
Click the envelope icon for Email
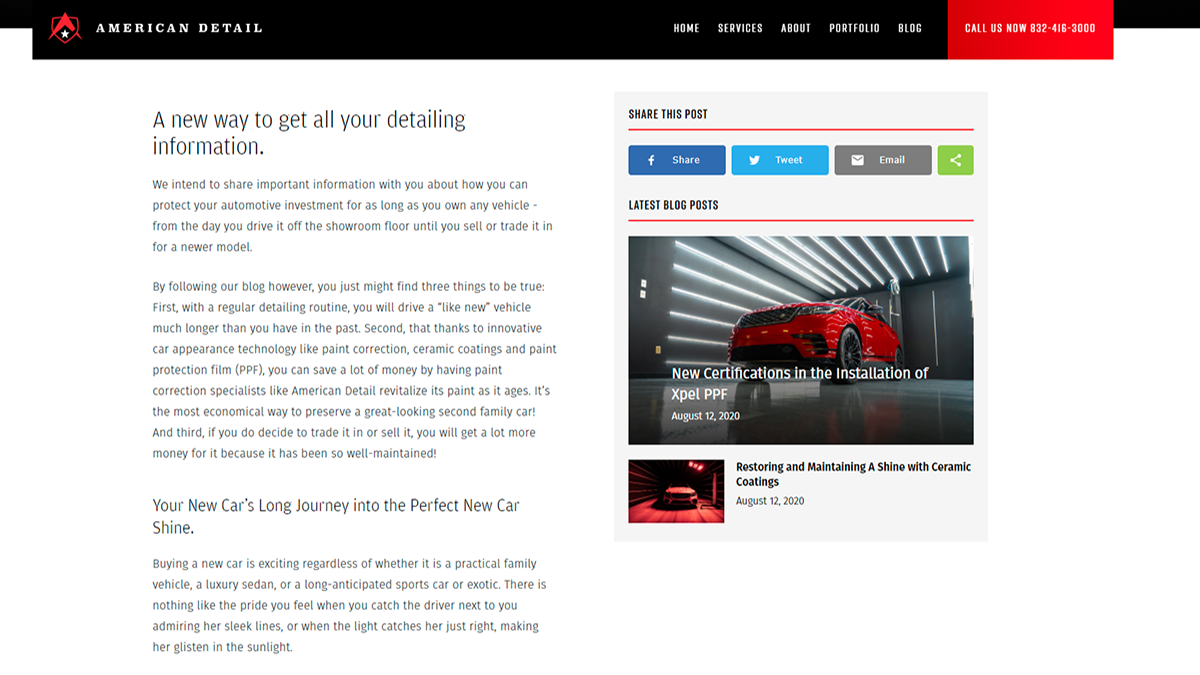click(x=857, y=160)
